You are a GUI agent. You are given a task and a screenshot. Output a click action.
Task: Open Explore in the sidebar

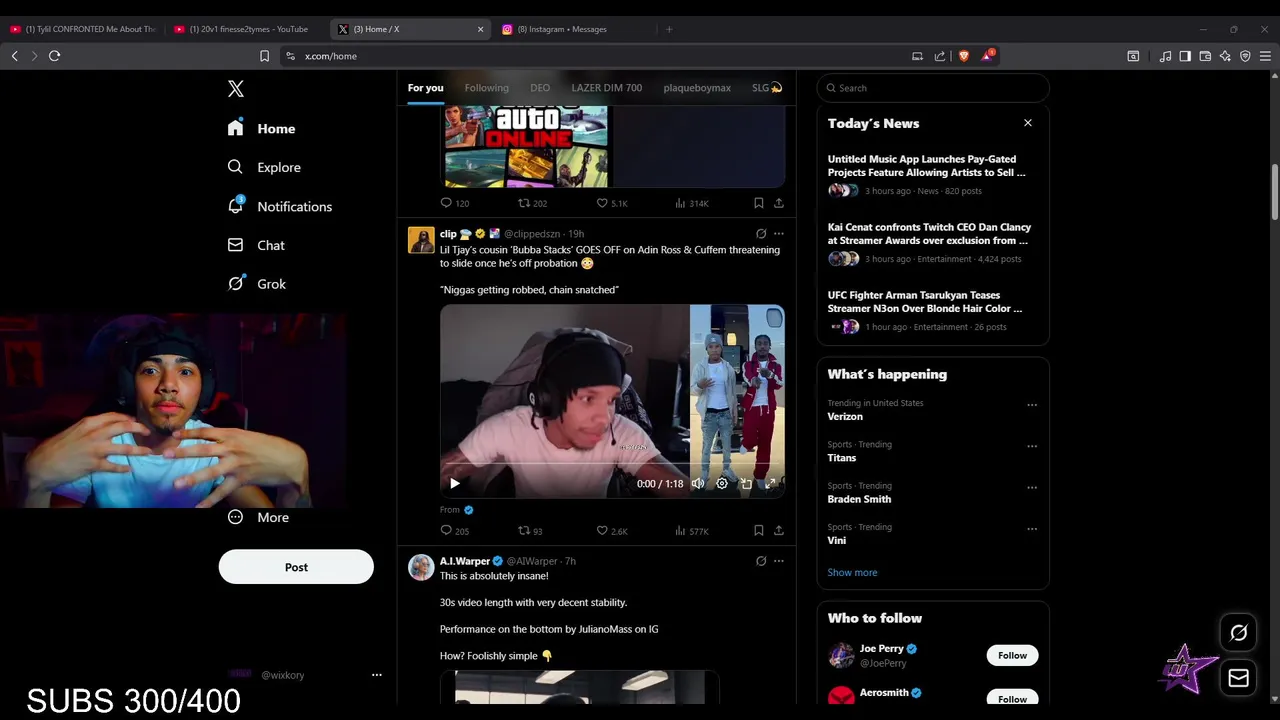pos(264,167)
